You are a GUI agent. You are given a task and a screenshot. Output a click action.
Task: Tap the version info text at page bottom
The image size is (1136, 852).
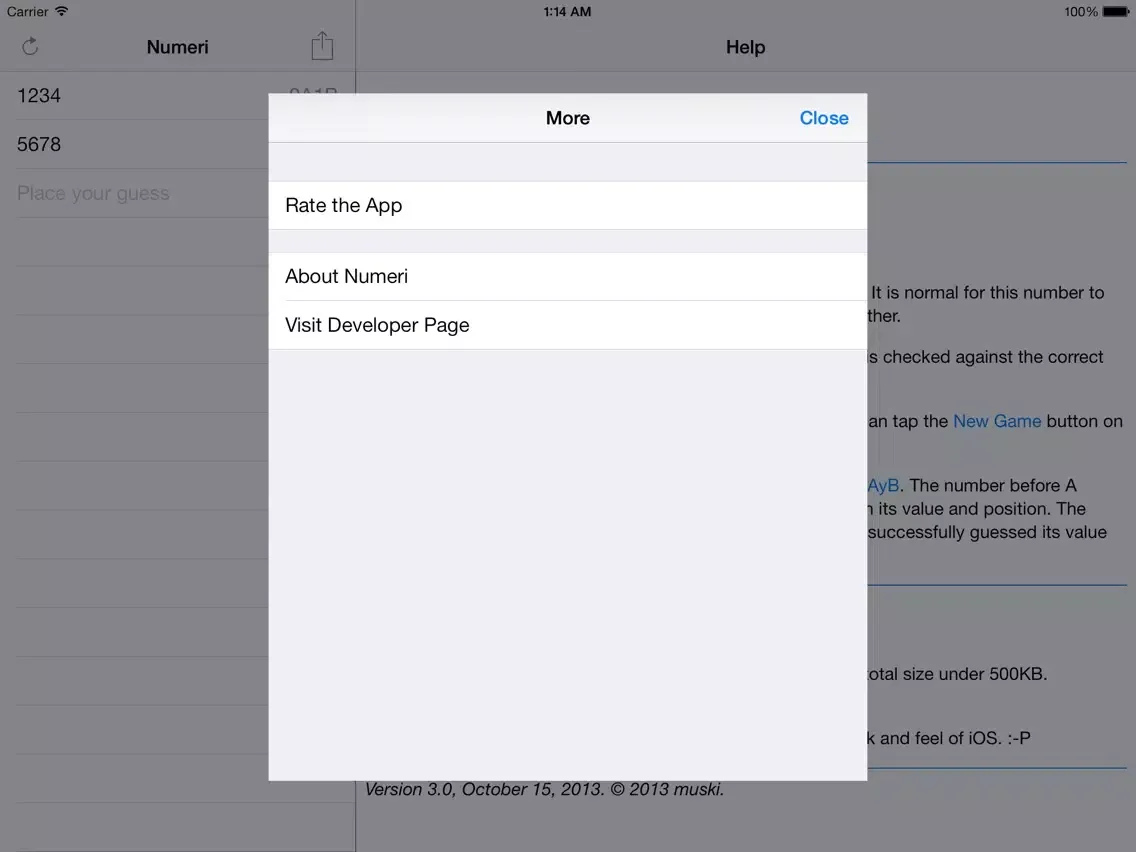click(x=545, y=789)
